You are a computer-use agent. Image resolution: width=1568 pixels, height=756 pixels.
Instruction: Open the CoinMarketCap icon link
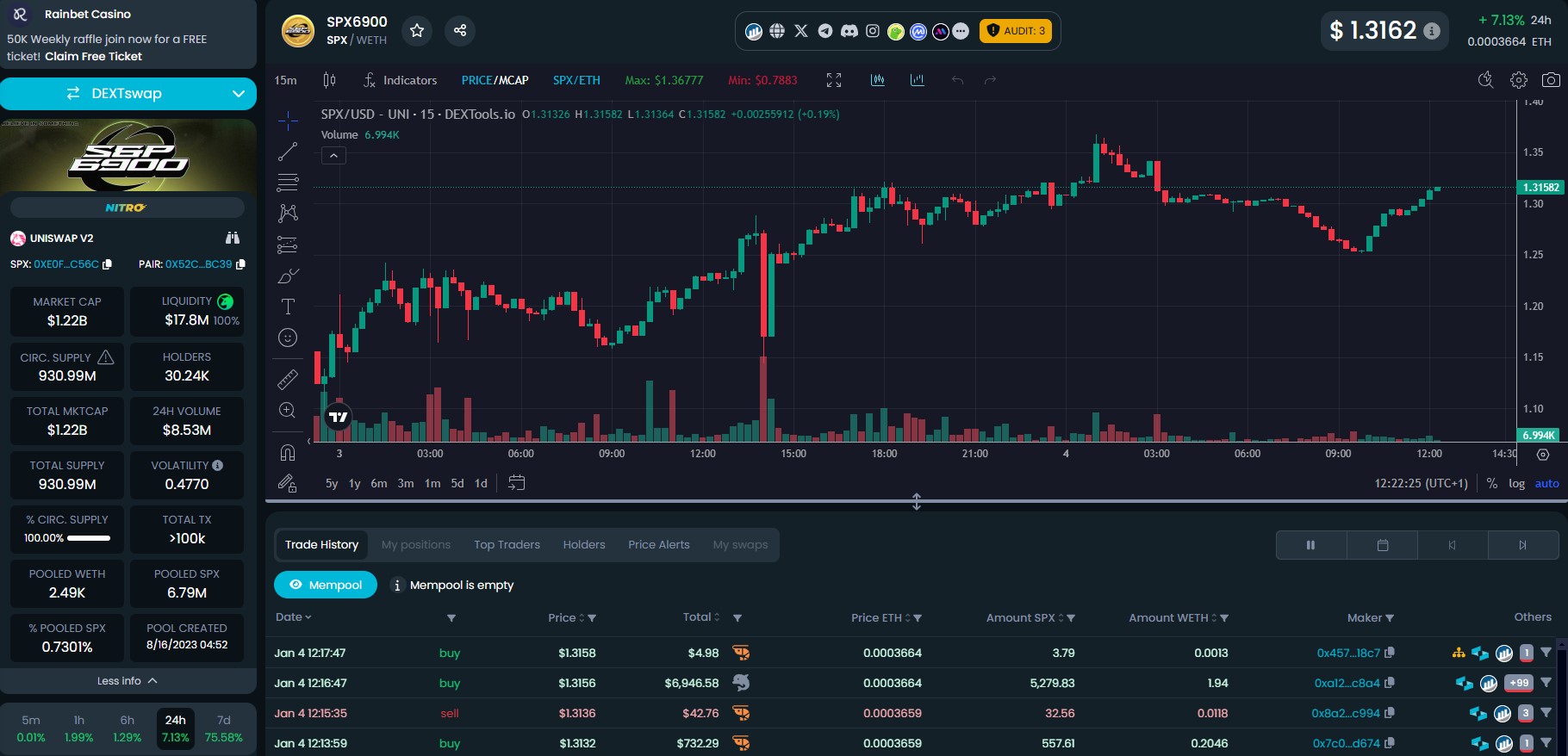pyautogui.click(x=918, y=32)
